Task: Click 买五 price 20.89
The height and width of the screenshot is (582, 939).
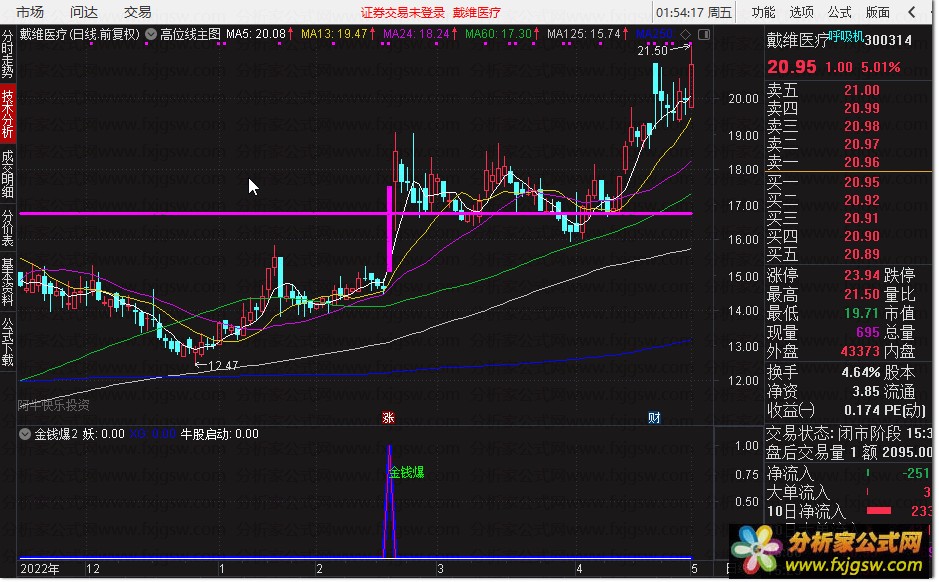Action: point(862,254)
